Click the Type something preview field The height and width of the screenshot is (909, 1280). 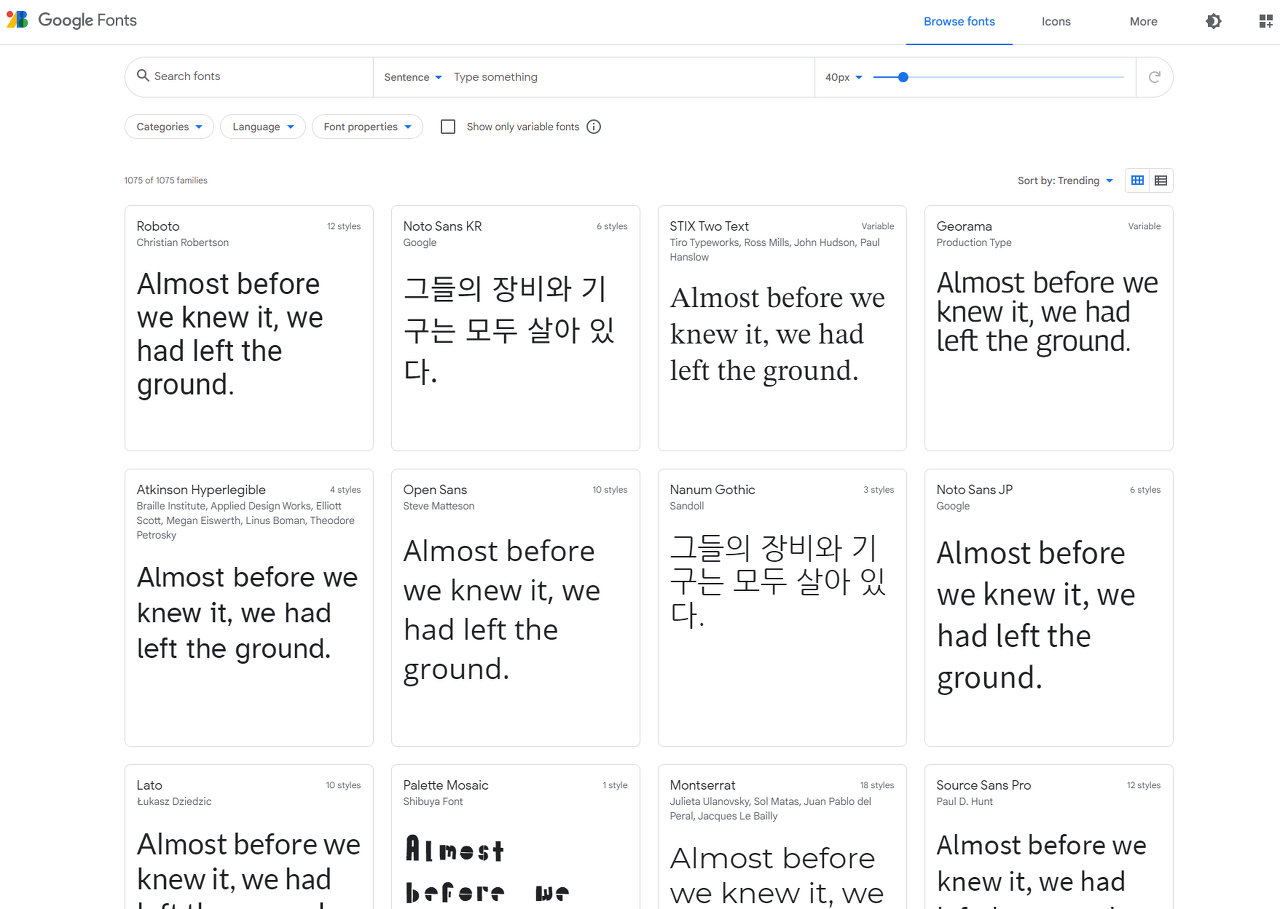tap(630, 77)
